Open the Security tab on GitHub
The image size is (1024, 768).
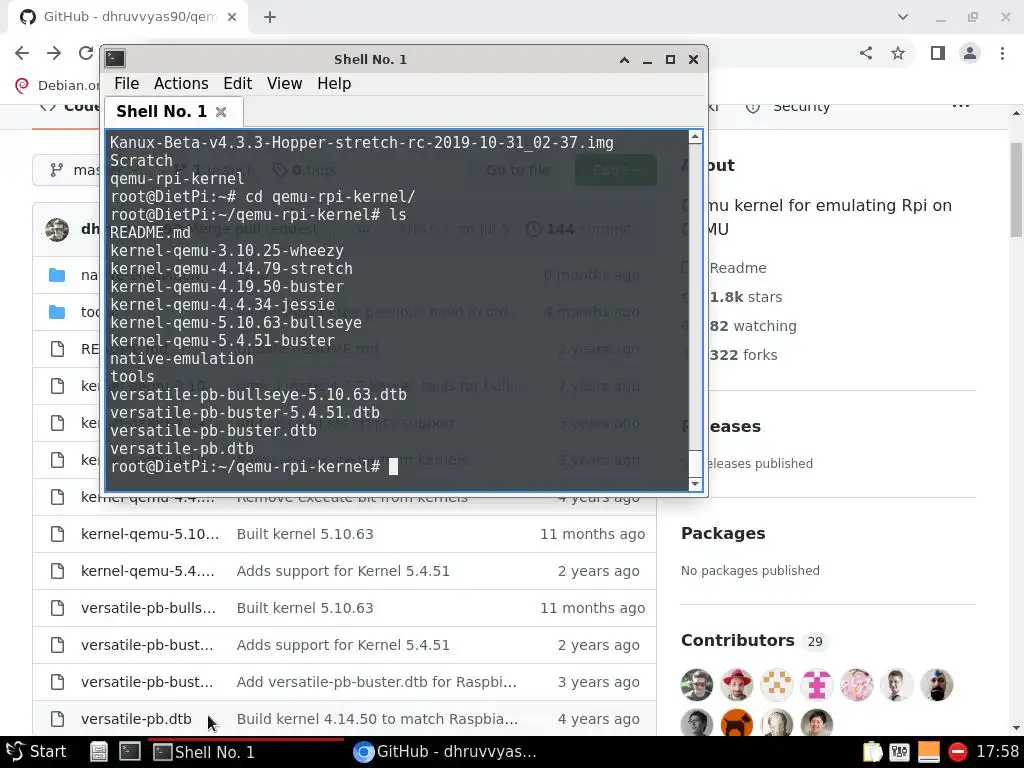(x=788, y=106)
